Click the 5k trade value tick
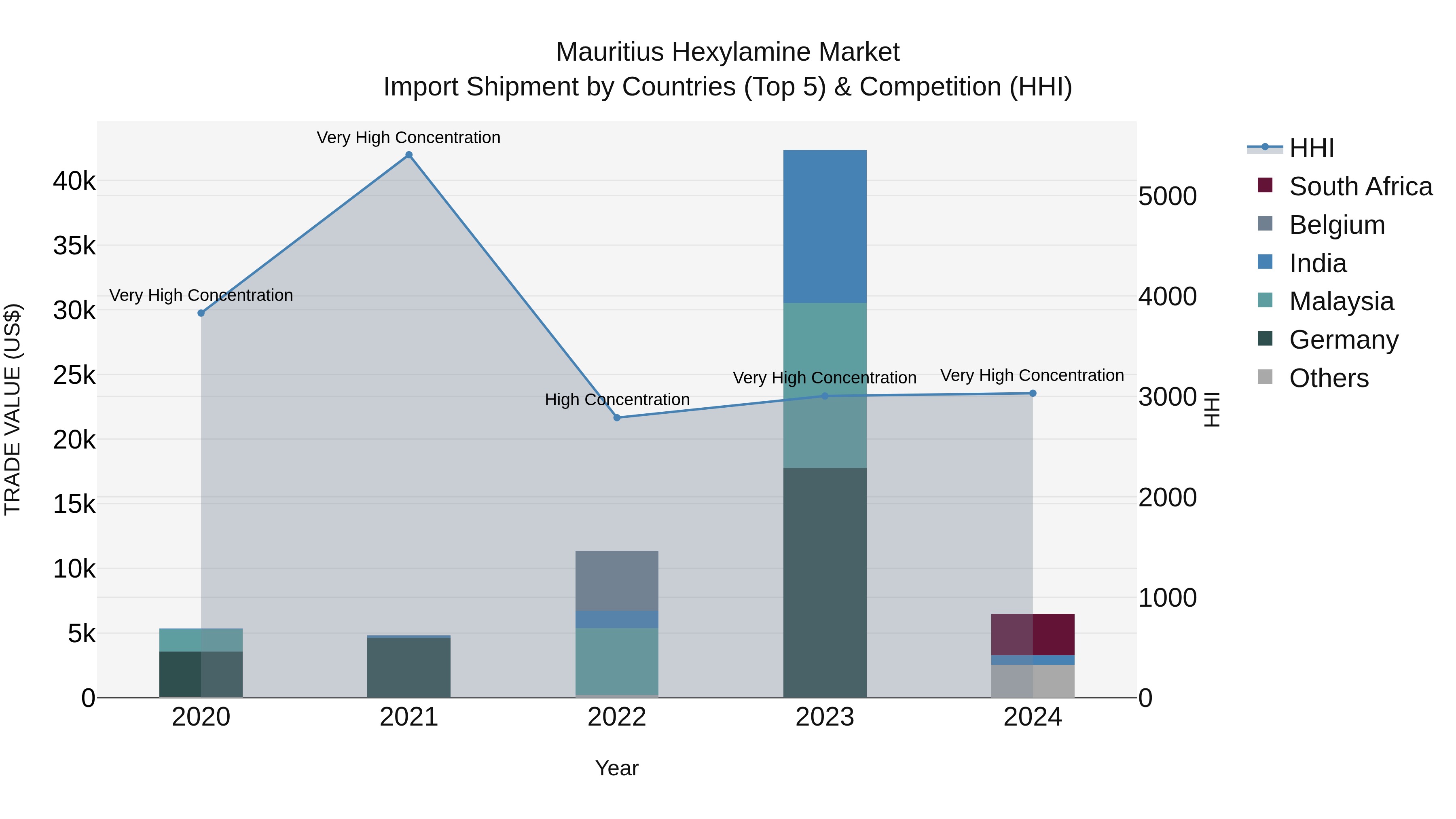Image resolution: width=1456 pixels, height=819 pixels. click(x=81, y=634)
